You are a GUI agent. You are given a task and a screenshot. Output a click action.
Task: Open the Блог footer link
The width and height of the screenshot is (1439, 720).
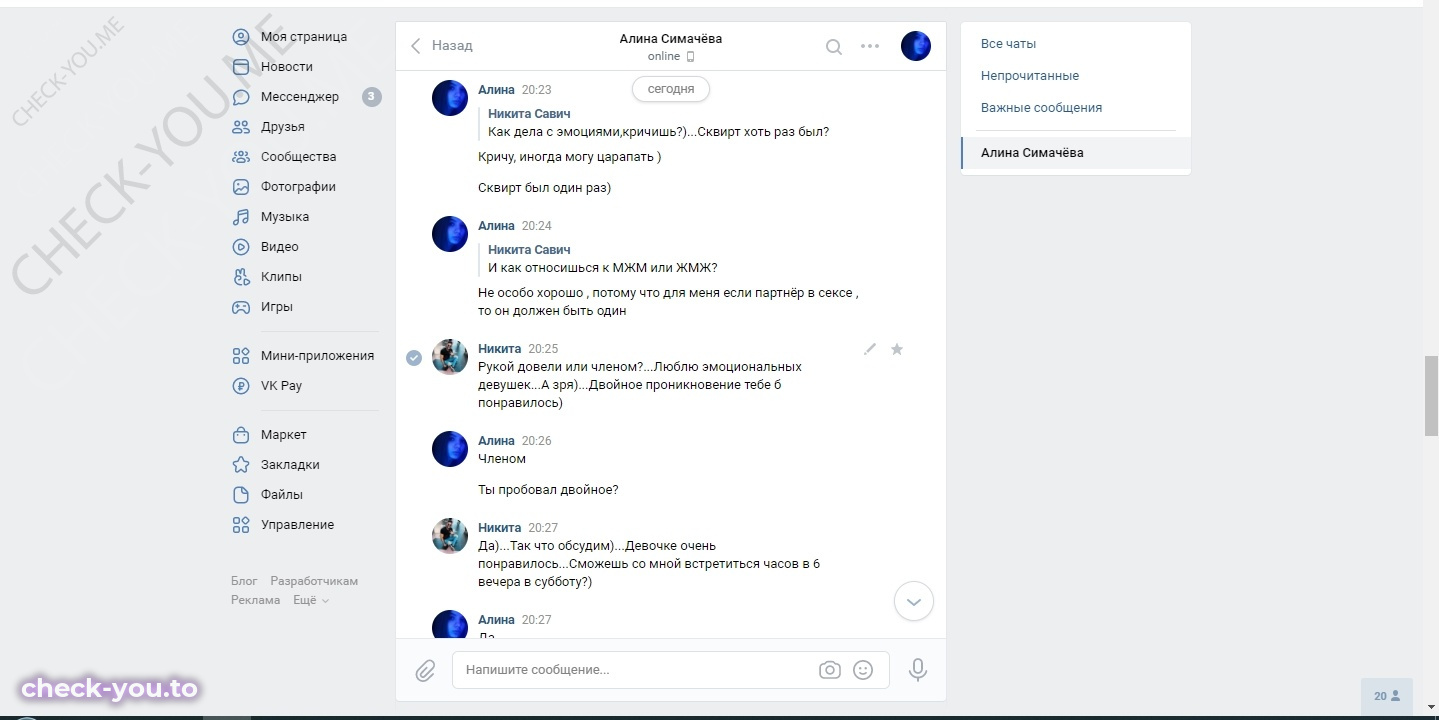(244, 581)
